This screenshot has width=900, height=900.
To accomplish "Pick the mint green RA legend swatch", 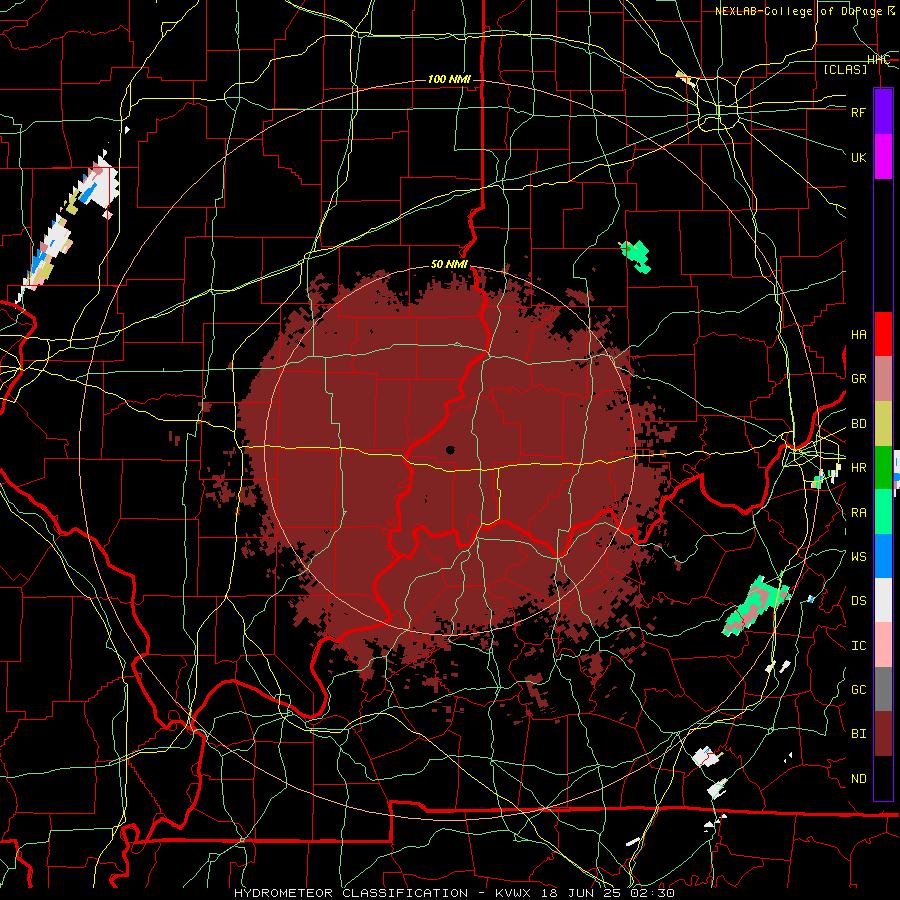I will coord(883,512).
